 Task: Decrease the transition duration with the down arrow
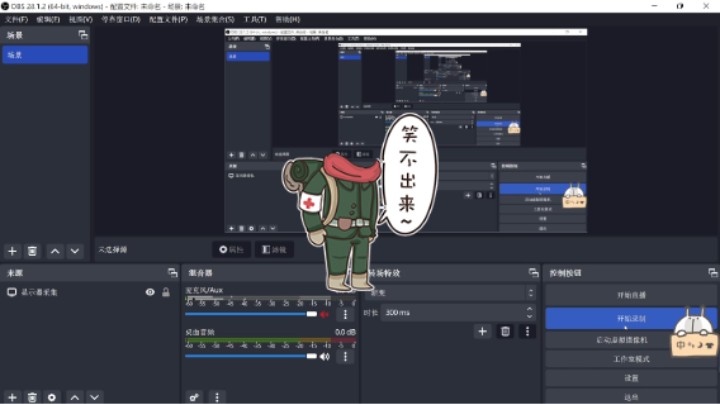point(529,317)
